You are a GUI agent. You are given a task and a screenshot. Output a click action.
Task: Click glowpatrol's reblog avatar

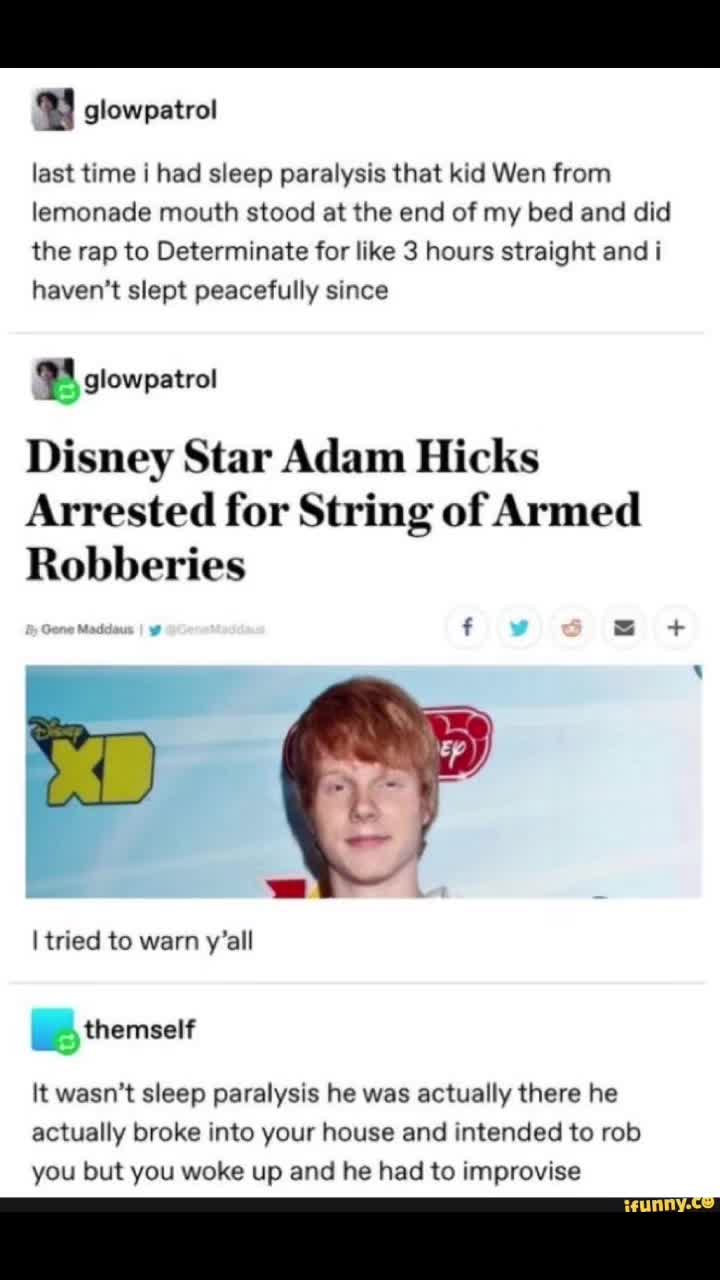pos(54,380)
